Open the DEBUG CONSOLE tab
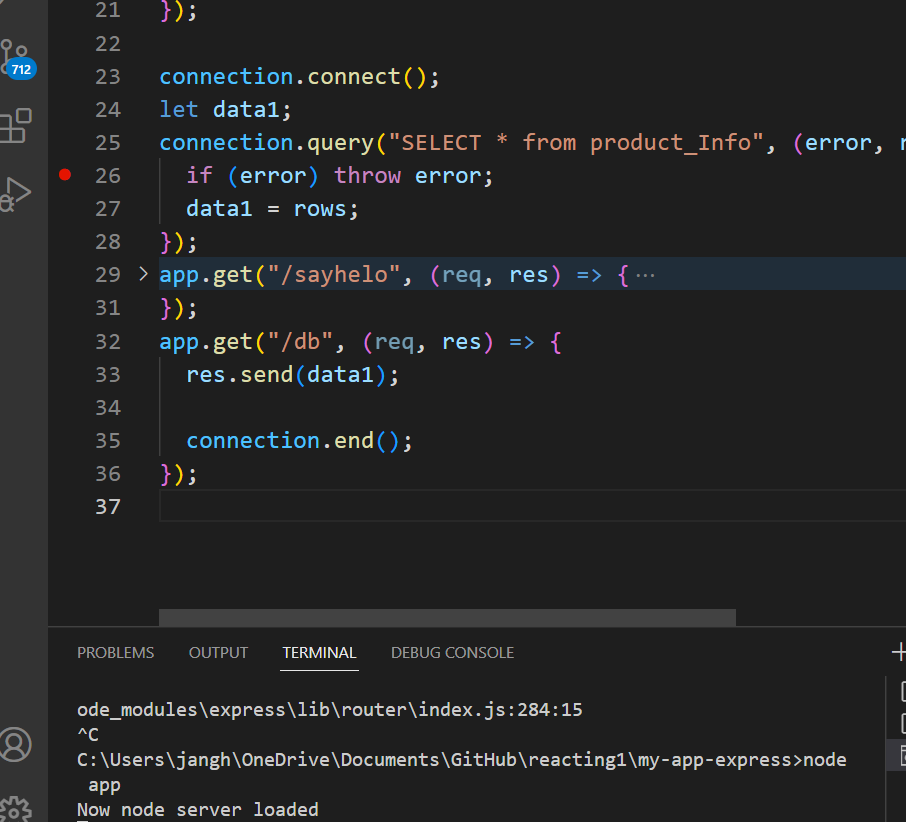 tap(452, 653)
